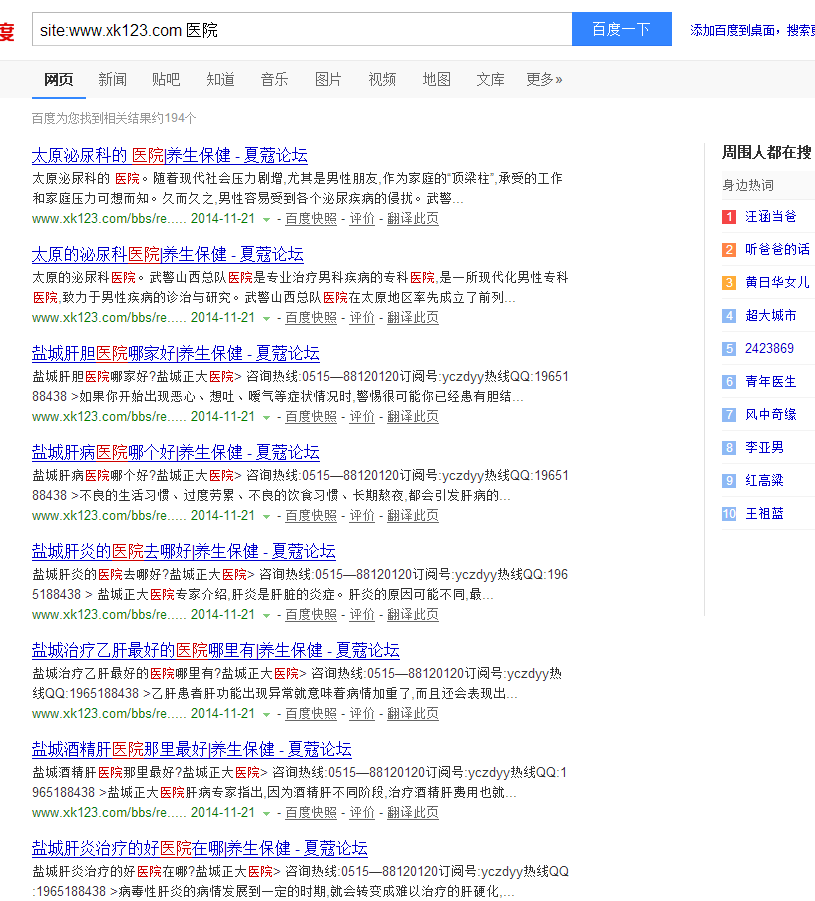Expand the 更多» menu

point(542,79)
